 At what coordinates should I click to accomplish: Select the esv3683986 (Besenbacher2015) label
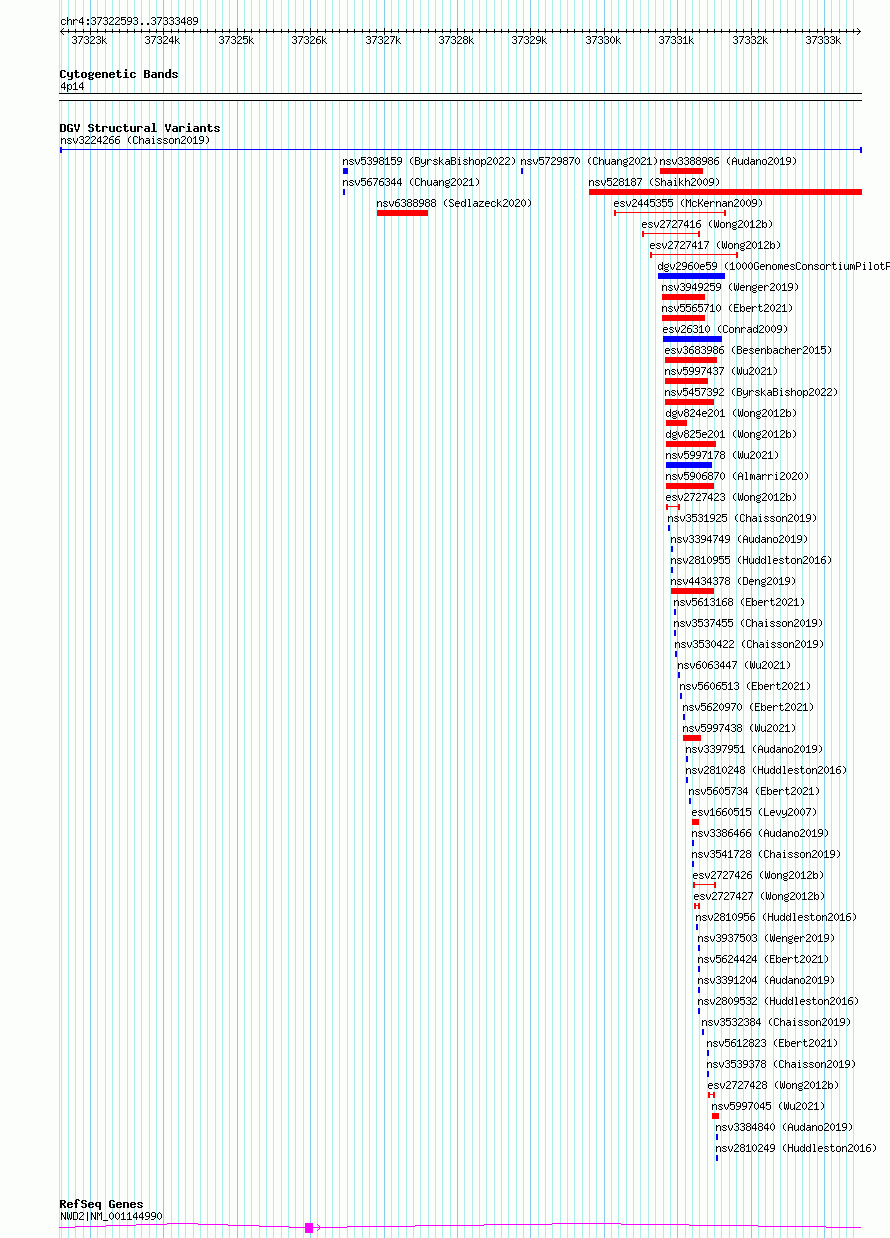click(748, 350)
